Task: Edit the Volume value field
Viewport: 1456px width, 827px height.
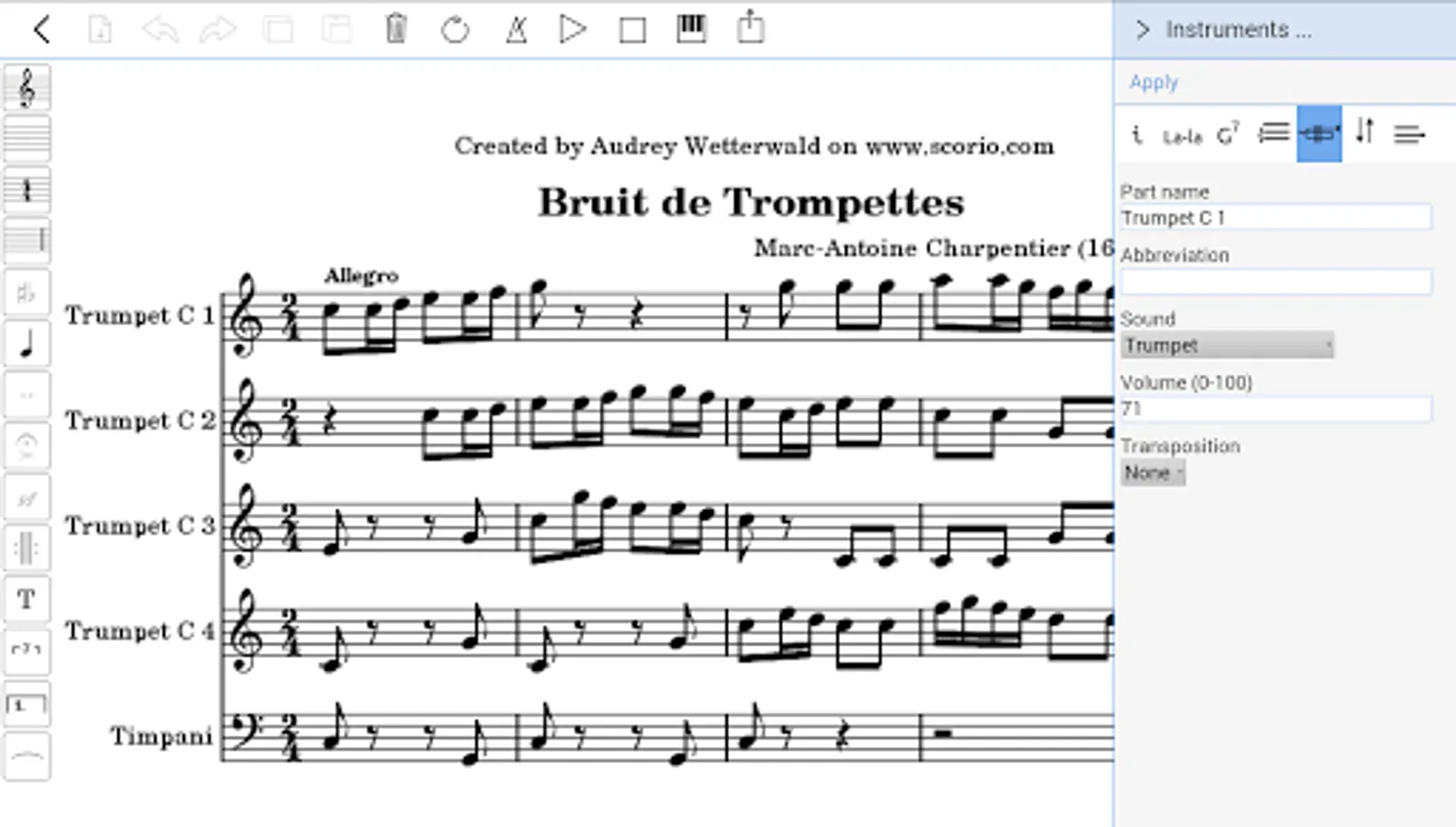Action: pyautogui.click(x=1275, y=409)
